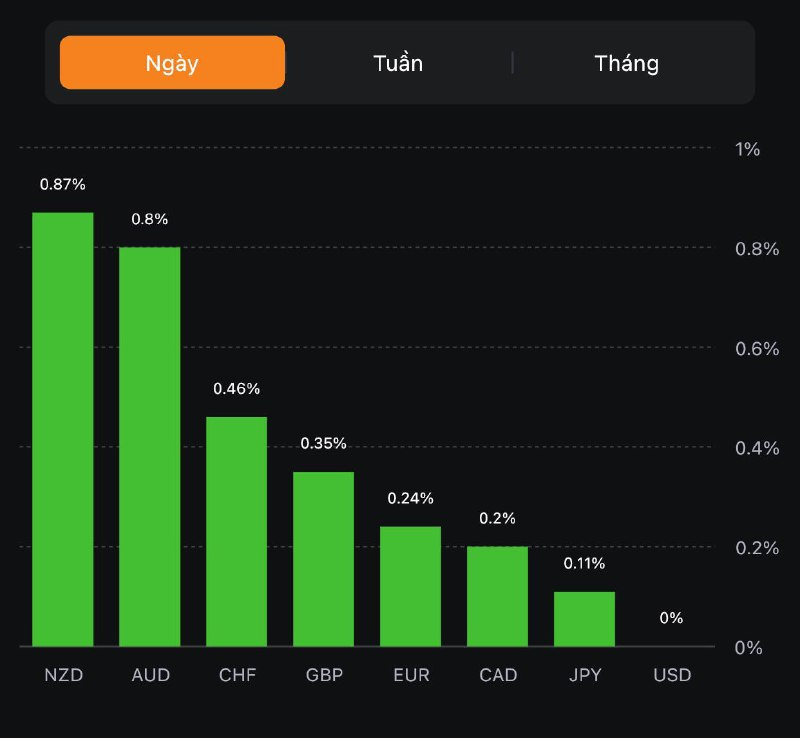Click the USD currency label
The image size is (800, 738).
[672, 675]
